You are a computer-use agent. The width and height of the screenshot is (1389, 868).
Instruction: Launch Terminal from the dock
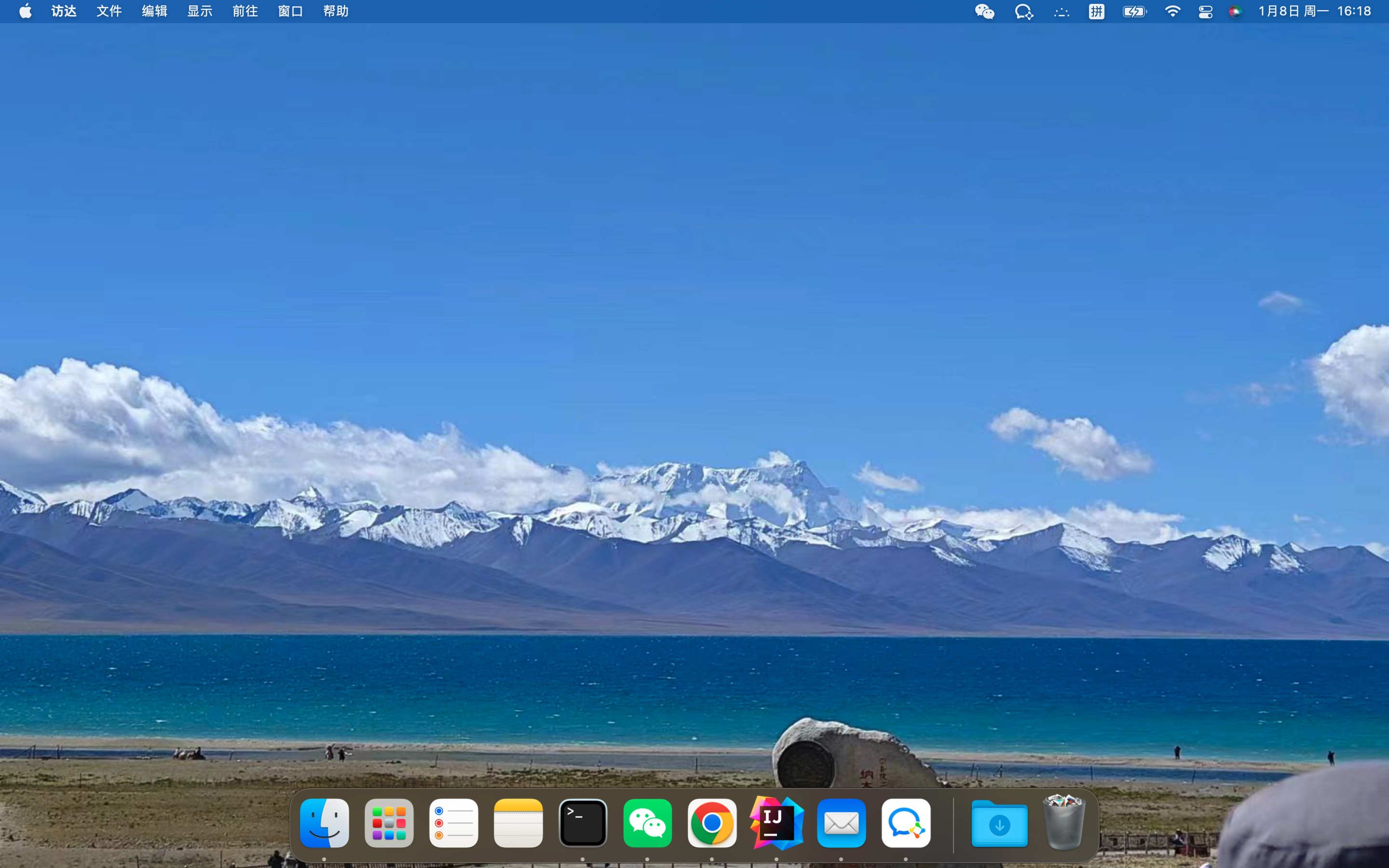(583, 823)
